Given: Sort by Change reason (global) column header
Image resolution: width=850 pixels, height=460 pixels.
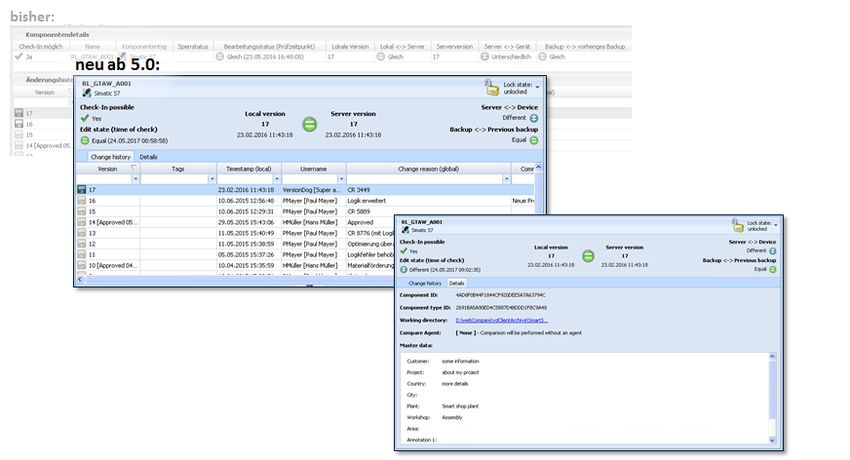Looking at the screenshot, I should 430,169.
